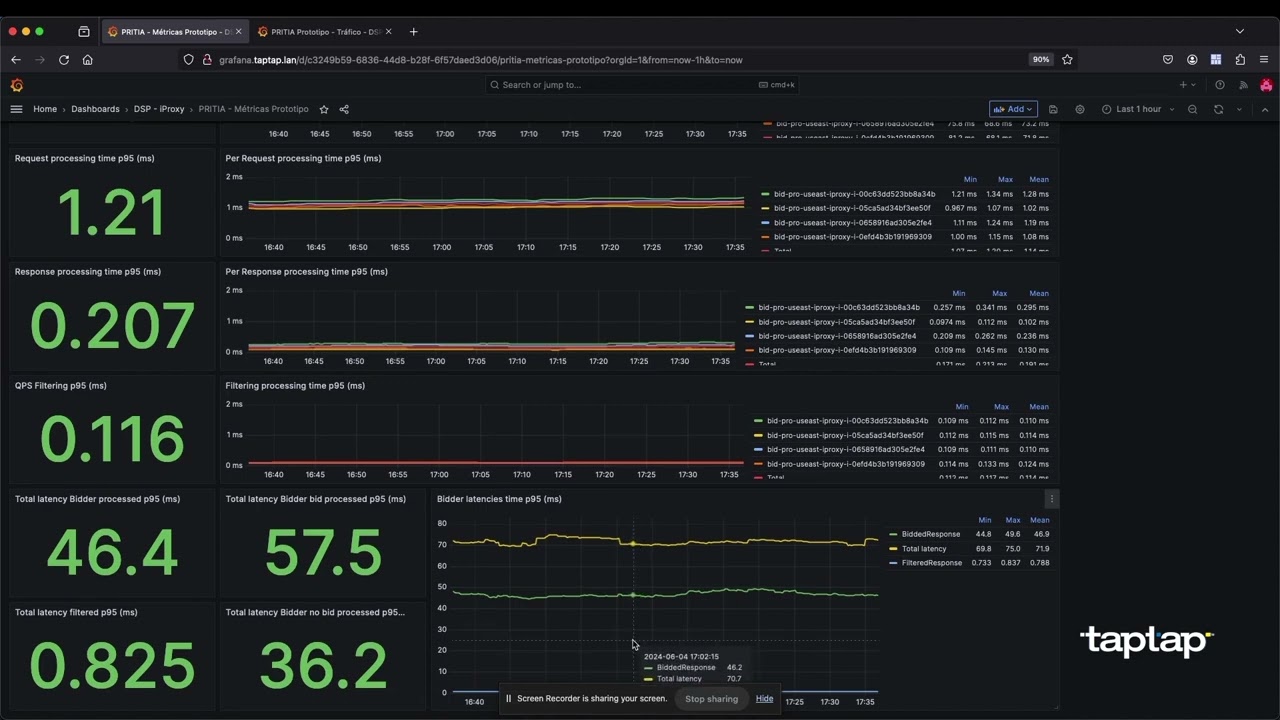Click the Grafana logo icon
The image size is (1280, 720).
click(17, 85)
